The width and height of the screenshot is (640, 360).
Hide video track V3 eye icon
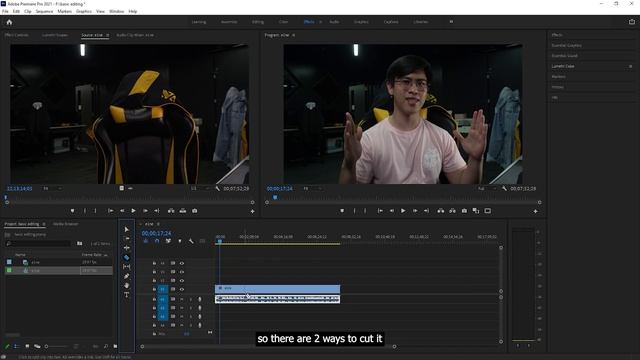(x=182, y=272)
